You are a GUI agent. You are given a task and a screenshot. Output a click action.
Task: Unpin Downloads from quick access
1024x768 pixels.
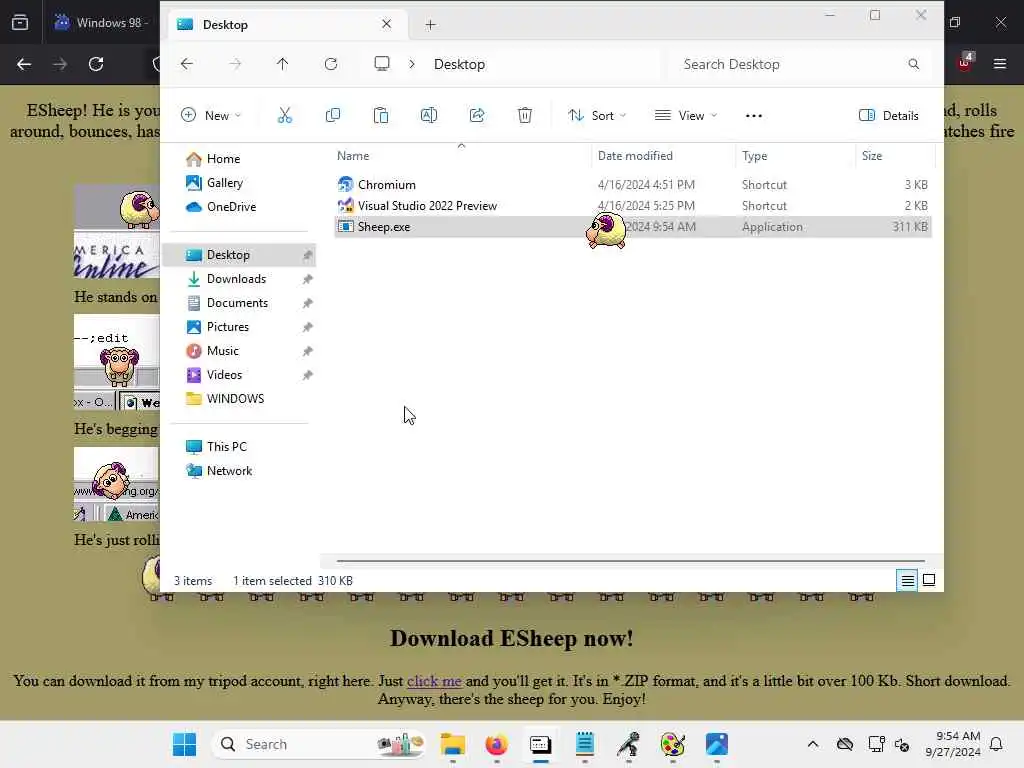pyautogui.click(x=307, y=280)
